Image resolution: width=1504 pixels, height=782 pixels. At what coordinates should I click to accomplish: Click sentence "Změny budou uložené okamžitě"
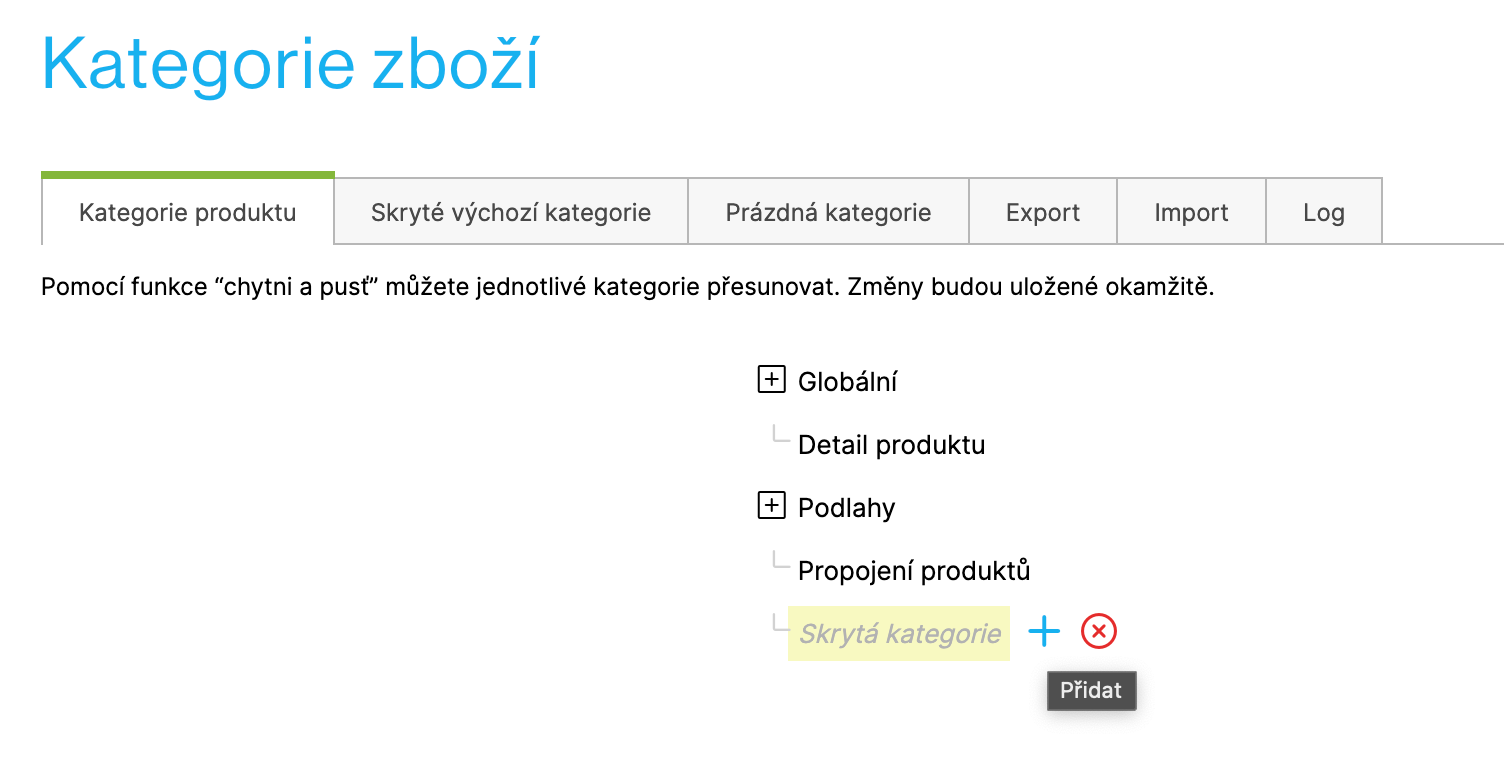pyautogui.click(x=1030, y=289)
